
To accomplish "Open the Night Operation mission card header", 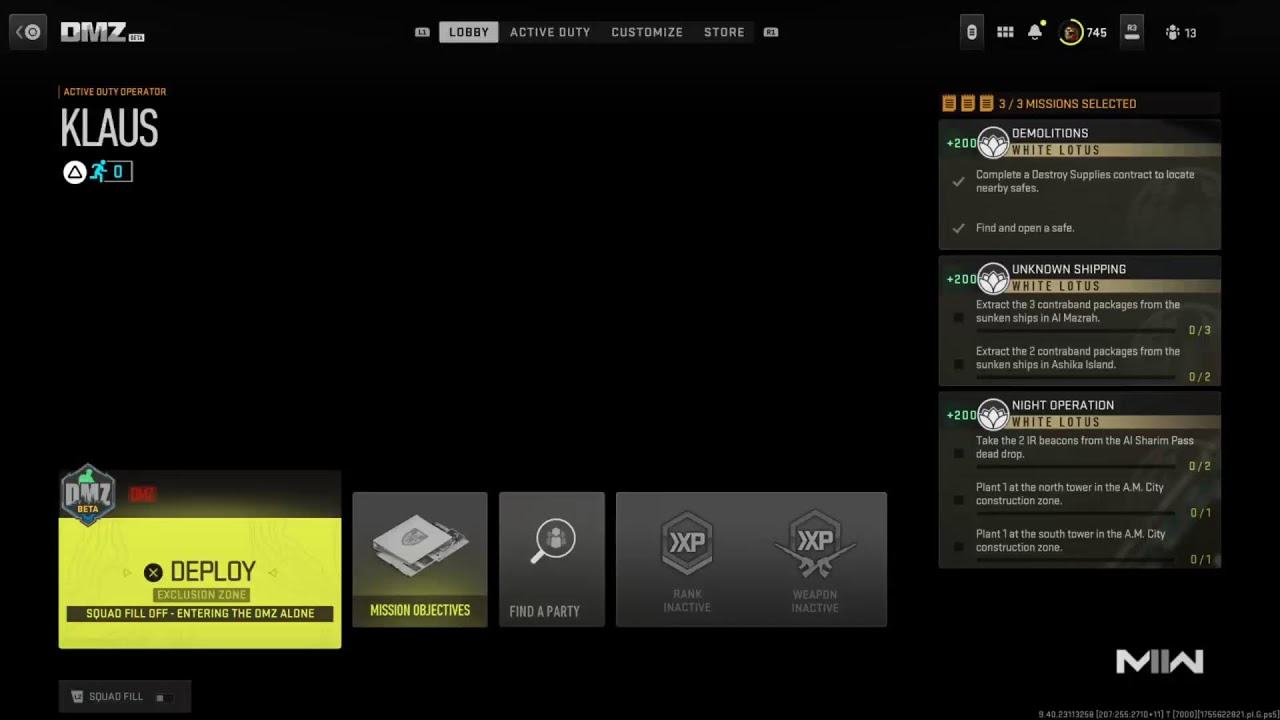I will [1080, 413].
